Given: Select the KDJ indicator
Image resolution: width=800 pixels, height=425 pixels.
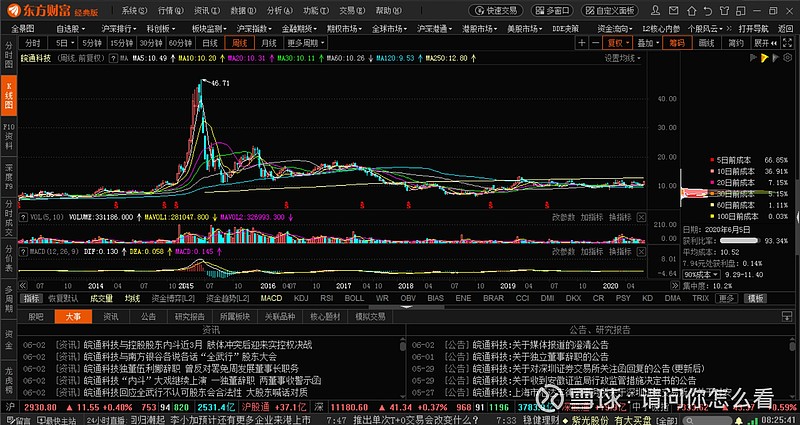Looking at the screenshot, I should [x=302, y=298].
